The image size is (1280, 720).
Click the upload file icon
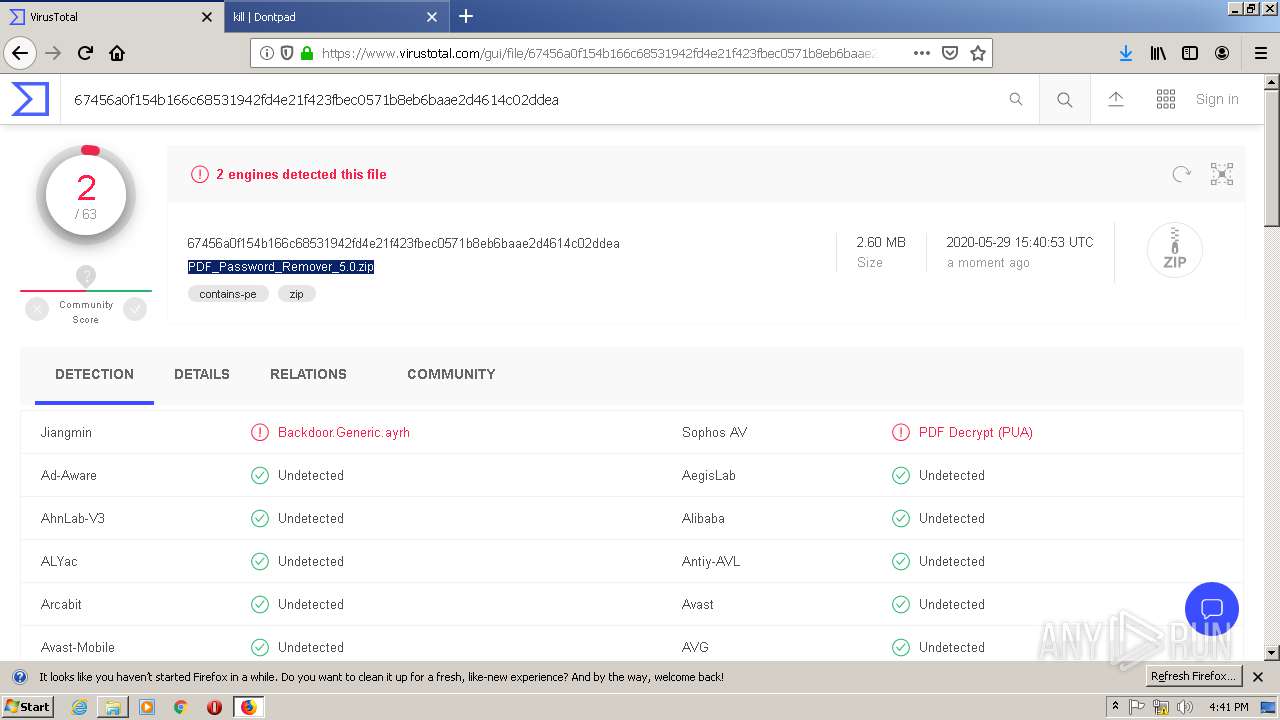coord(1116,99)
